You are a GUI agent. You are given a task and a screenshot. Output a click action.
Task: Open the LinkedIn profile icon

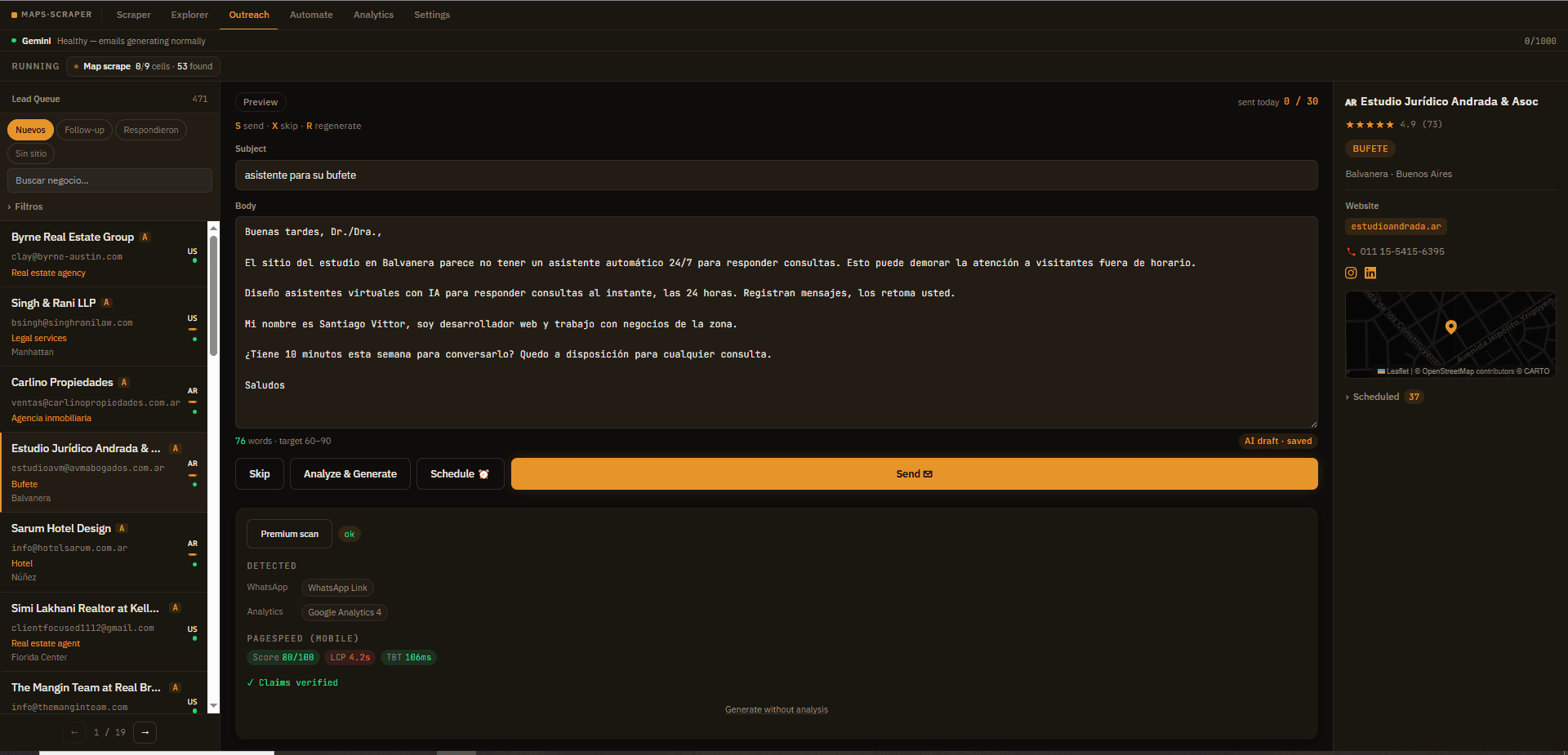(x=1370, y=273)
